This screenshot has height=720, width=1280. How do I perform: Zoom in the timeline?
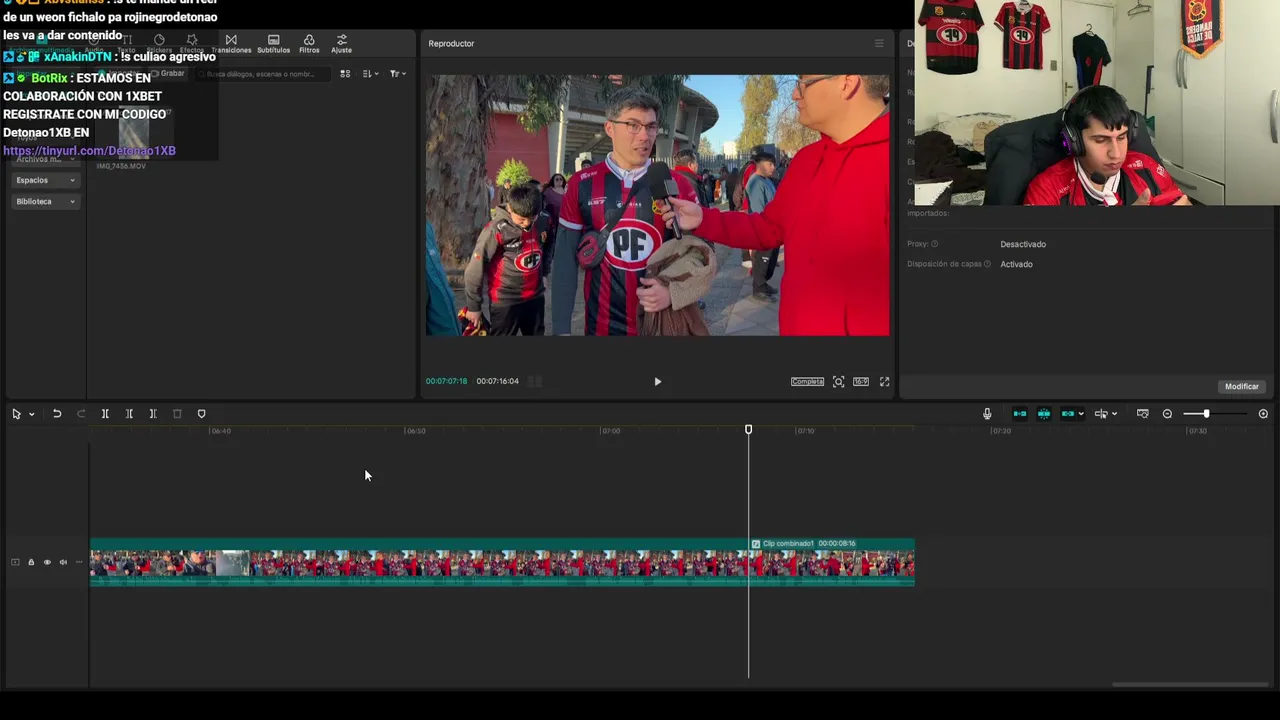pyautogui.click(x=1263, y=414)
